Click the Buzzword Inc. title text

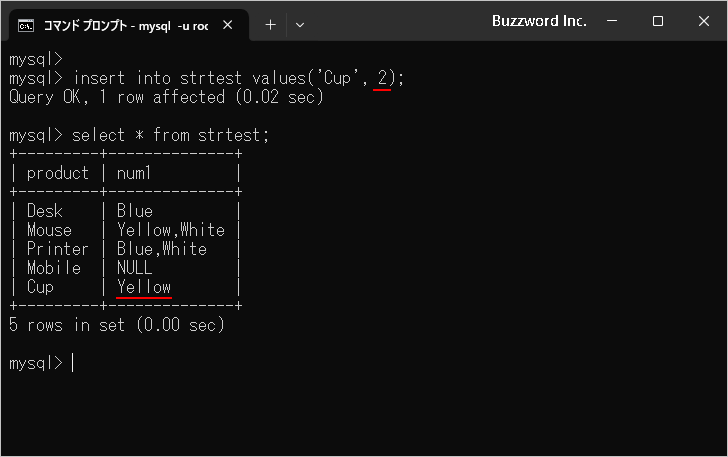539,21
